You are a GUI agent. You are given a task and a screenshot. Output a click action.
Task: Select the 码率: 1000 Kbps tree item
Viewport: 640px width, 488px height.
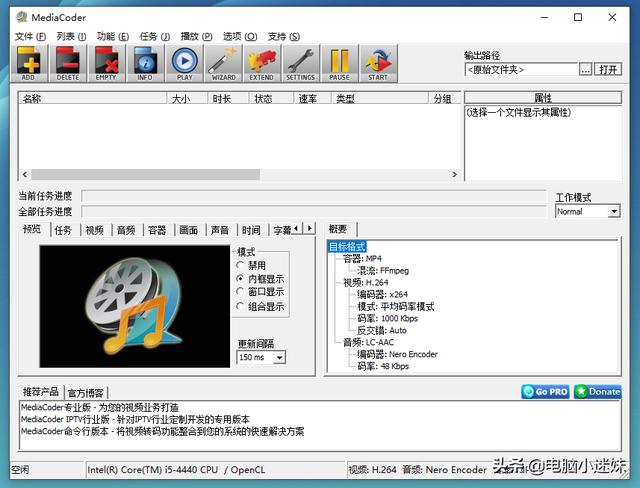pos(387,318)
